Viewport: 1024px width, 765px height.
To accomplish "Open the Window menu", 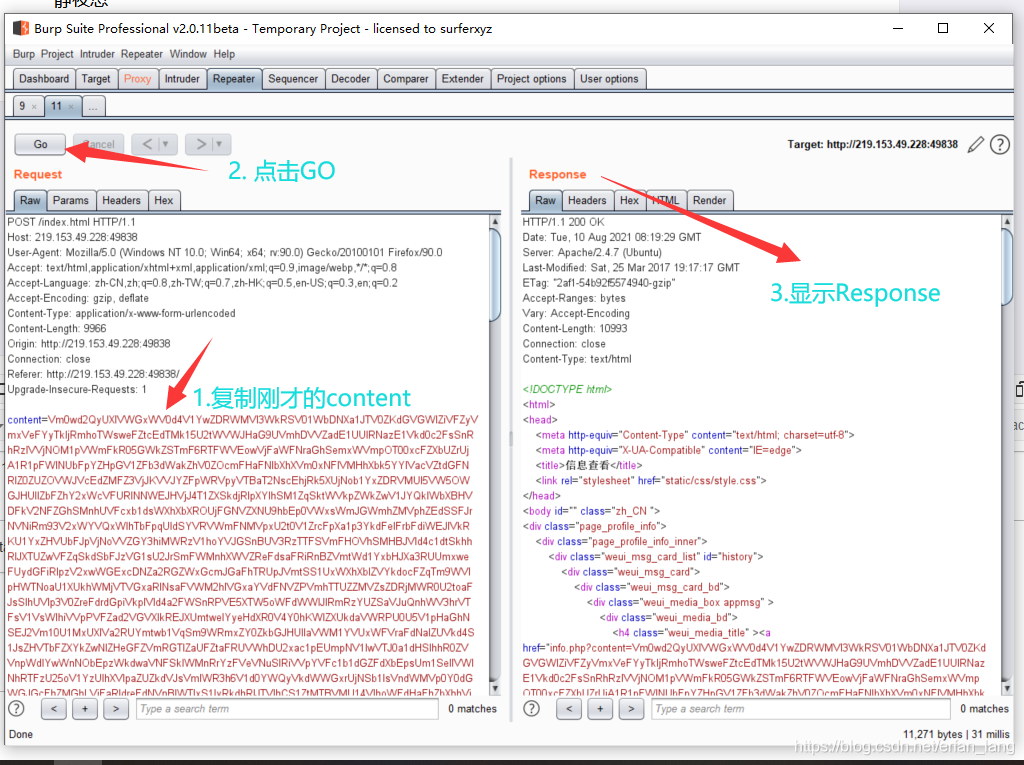I will [x=188, y=54].
